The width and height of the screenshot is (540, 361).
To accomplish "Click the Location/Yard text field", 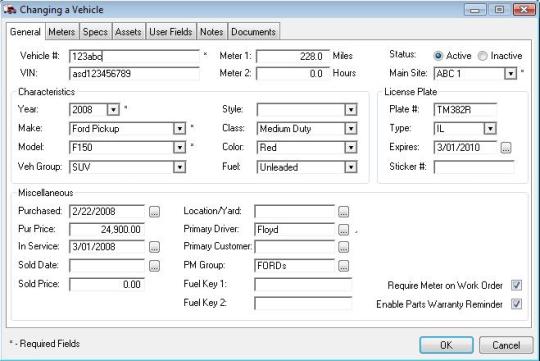I will [294, 212].
